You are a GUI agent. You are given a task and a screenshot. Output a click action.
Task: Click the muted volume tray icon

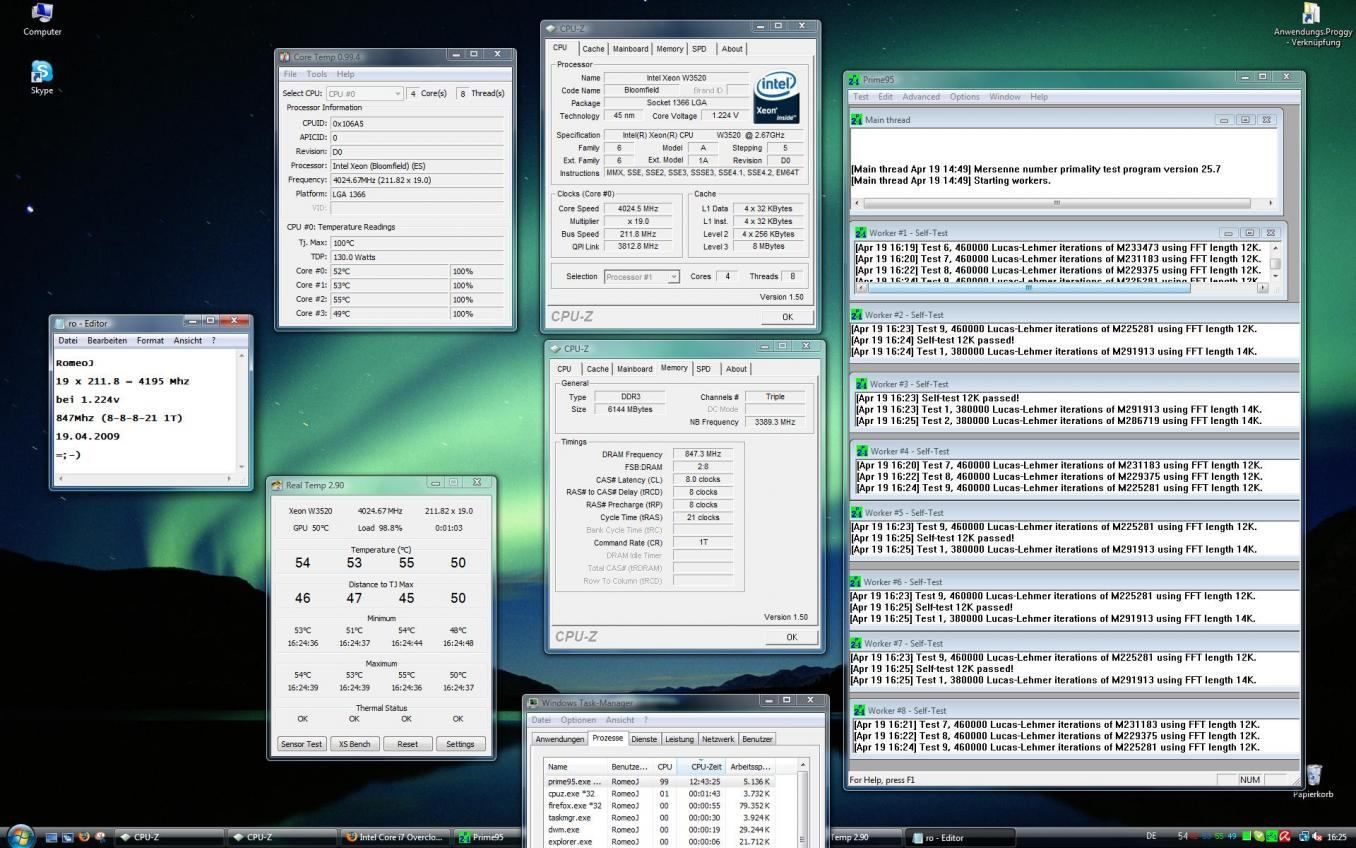1318,837
